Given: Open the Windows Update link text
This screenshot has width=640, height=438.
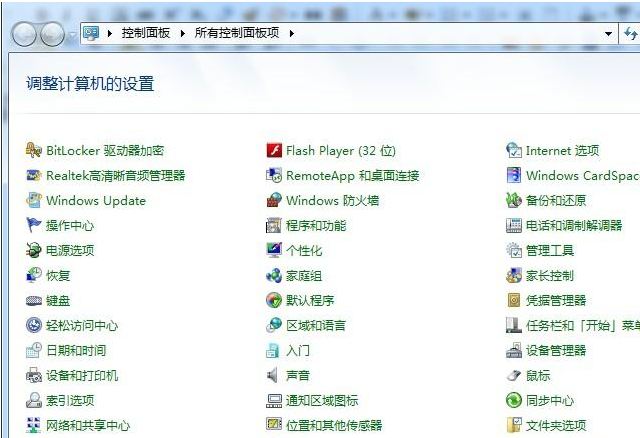Looking at the screenshot, I should tap(96, 200).
